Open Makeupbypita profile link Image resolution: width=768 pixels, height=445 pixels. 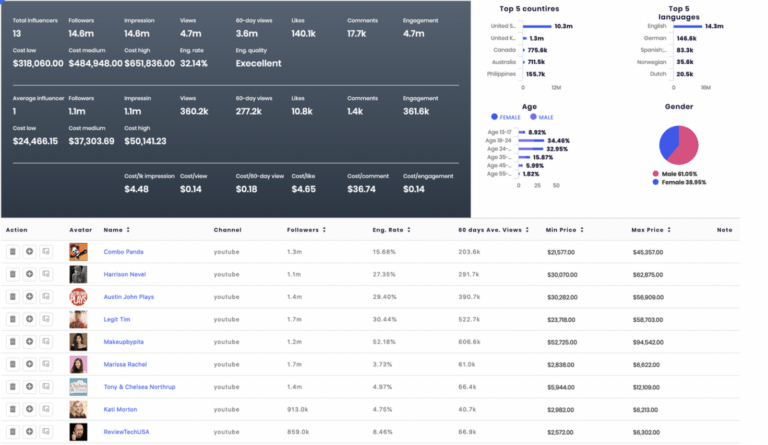click(x=123, y=342)
